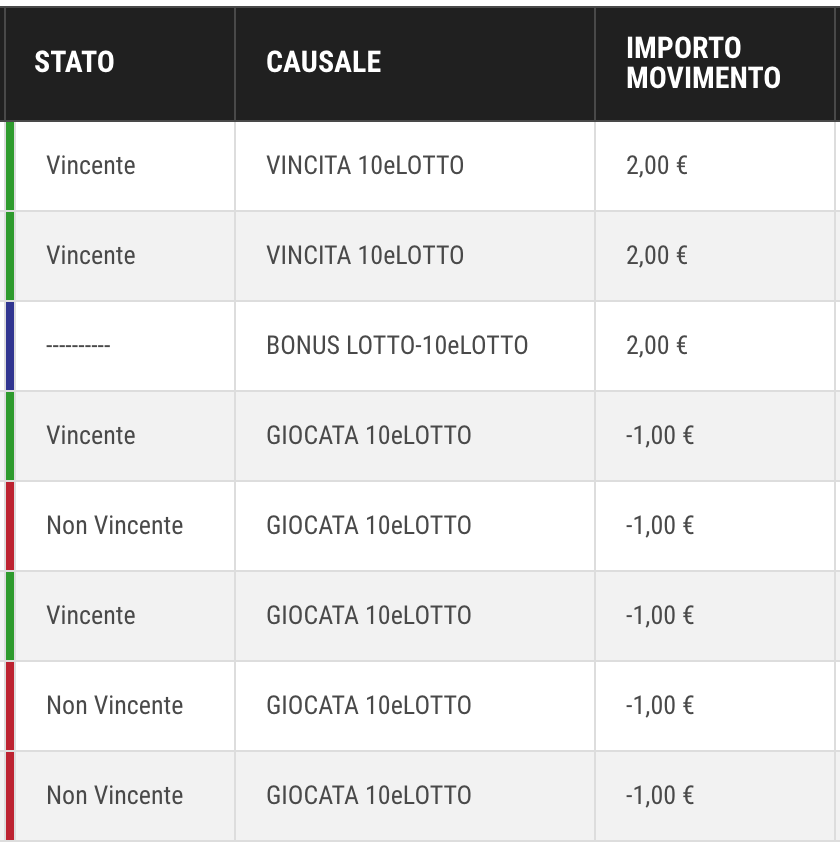The width and height of the screenshot is (840, 842).
Task: Select first GIOCATA 10eLOTTO marked Vincente
Action: pos(368,435)
